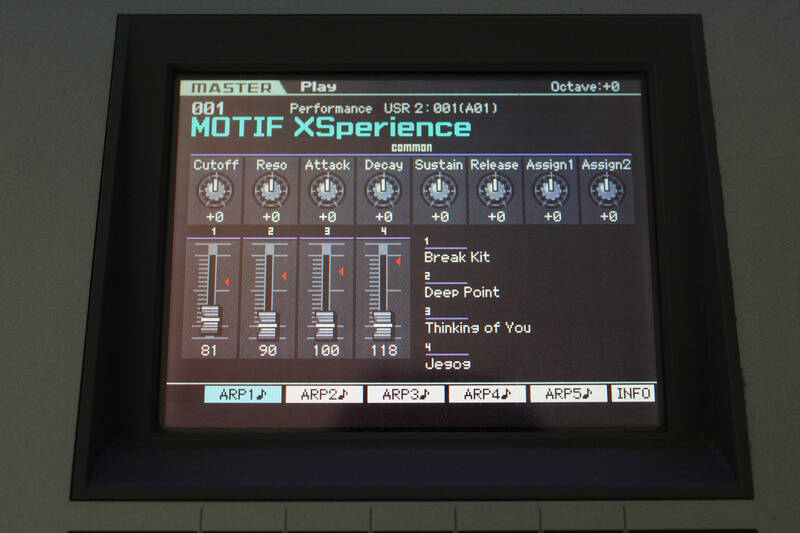Click the Octave:+0 indicator
This screenshot has height=533, width=800.
pyautogui.click(x=585, y=87)
